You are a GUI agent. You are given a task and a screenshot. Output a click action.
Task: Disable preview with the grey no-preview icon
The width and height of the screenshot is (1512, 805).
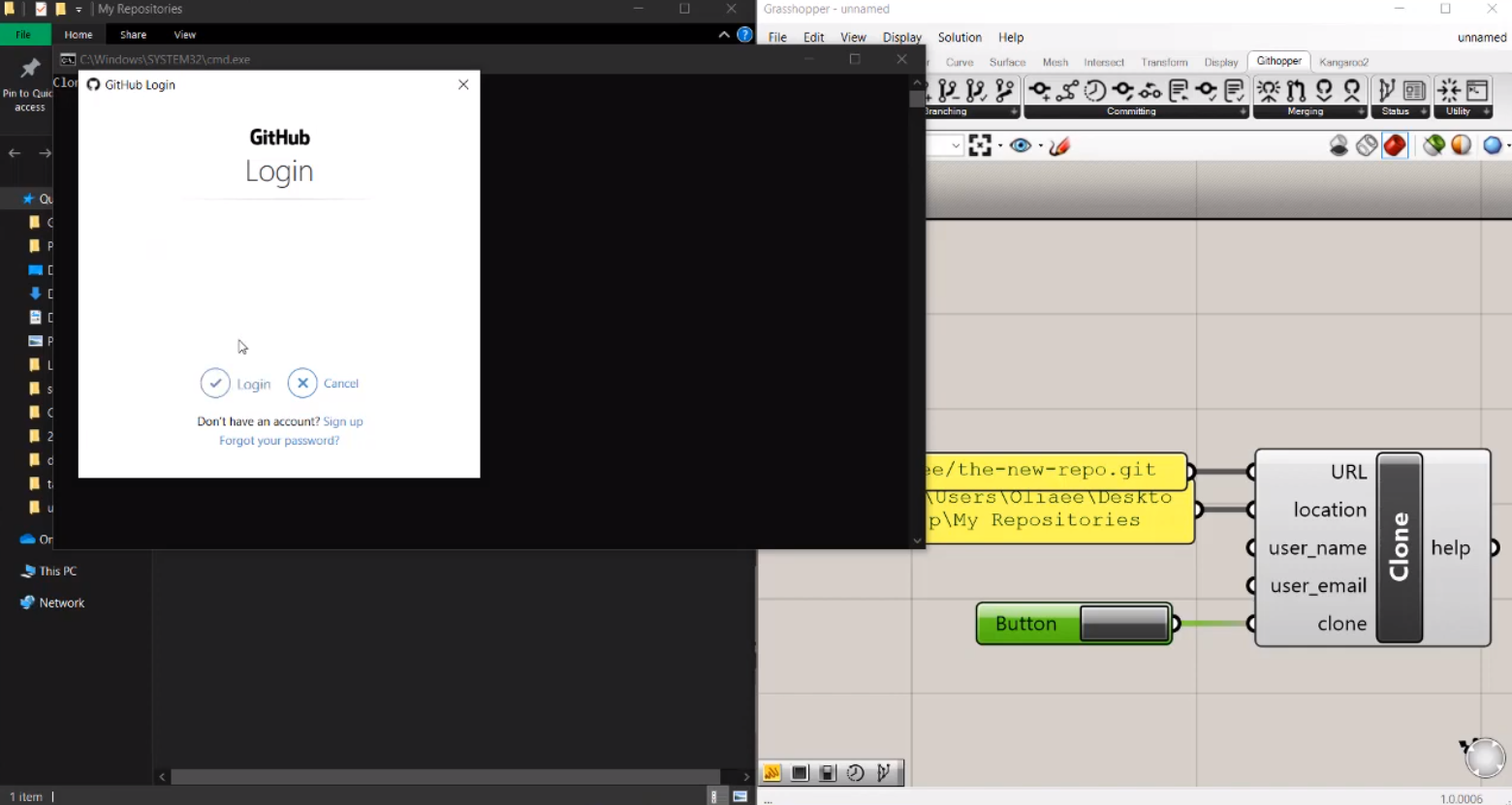tap(1339, 145)
